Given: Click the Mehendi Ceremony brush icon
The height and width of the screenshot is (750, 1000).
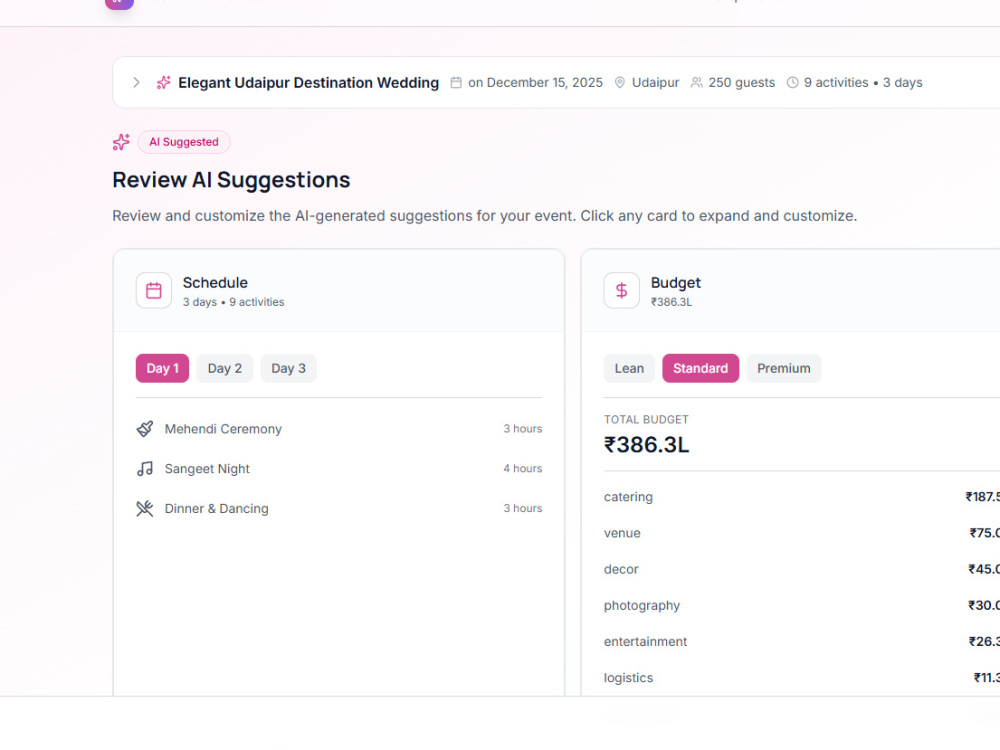Looking at the screenshot, I should (x=145, y=429).
